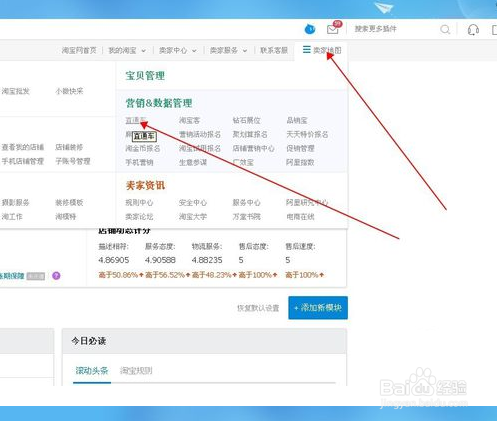497x421 pixels.
Task: Open 安全中心 under 卖家资讯
Action: (193, 203)
